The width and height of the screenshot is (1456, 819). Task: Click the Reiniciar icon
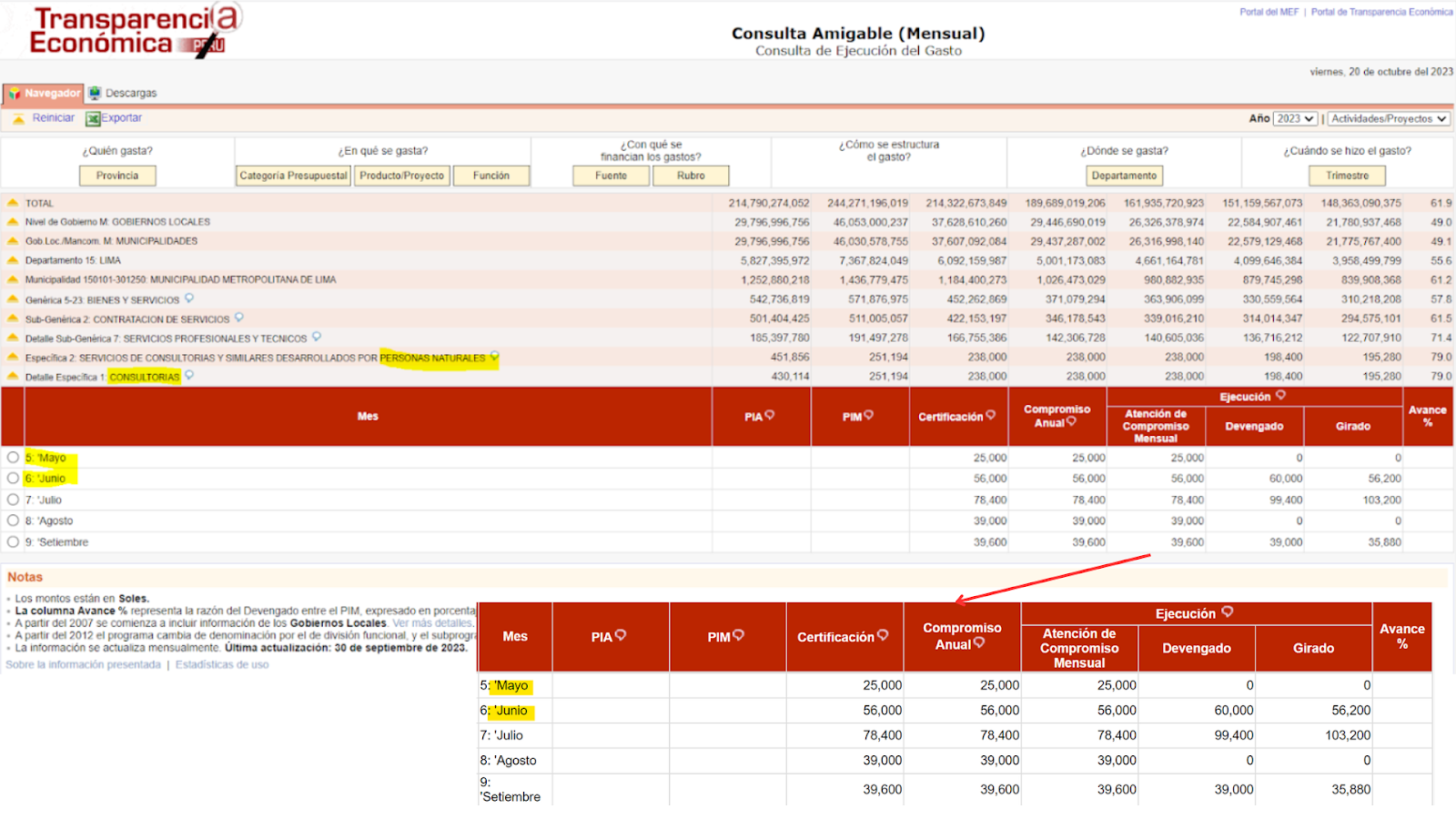(18, 119)
